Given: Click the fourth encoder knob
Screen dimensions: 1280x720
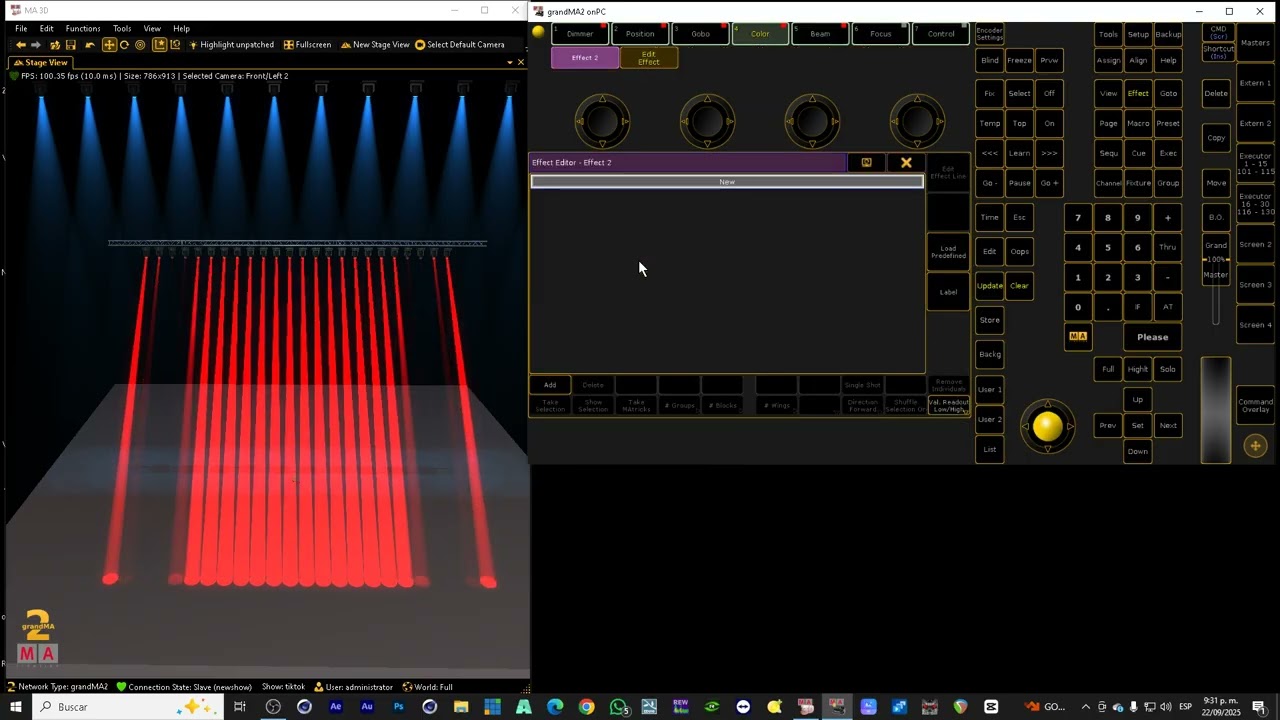Looking at the screenshot, I should coord(917,121).
